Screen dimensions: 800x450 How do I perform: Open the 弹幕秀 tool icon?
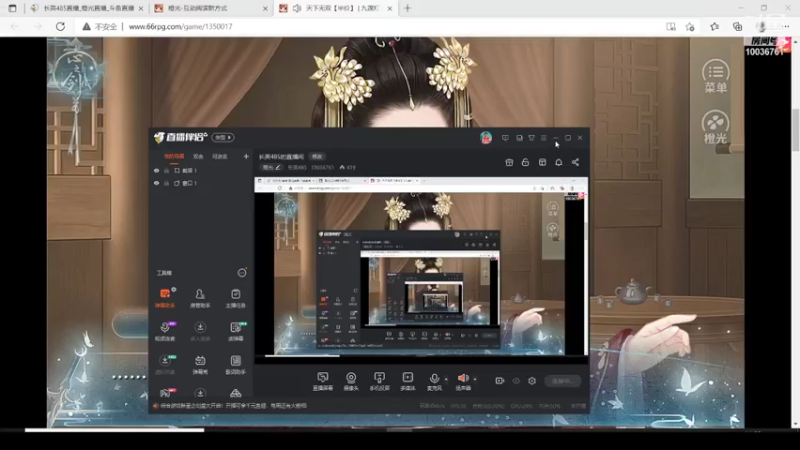coord(200,364)
